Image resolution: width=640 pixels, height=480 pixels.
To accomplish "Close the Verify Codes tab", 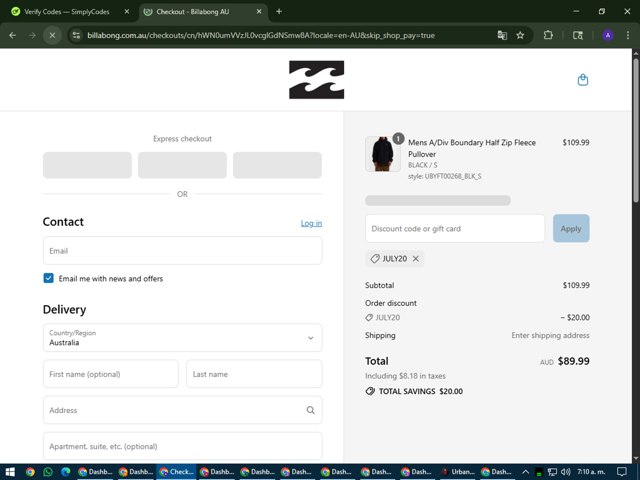I will pyautogui.click(x=127, y=12).
